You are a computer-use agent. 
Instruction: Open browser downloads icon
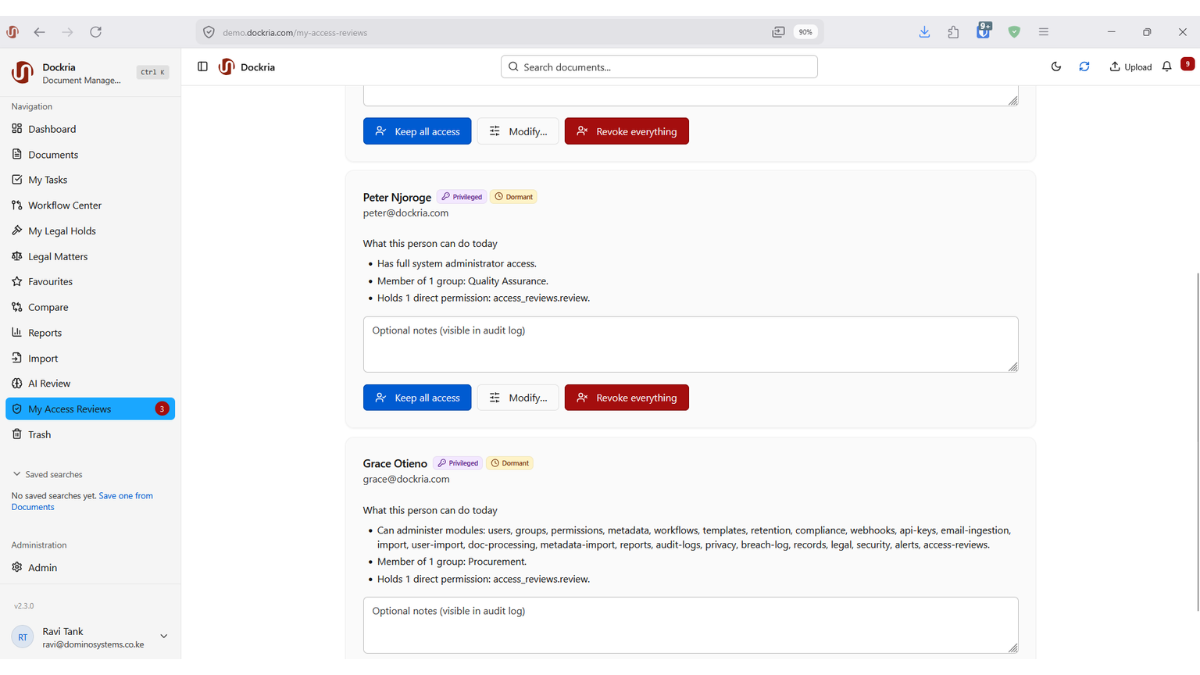pyautogui.click(x=925, y=32)
